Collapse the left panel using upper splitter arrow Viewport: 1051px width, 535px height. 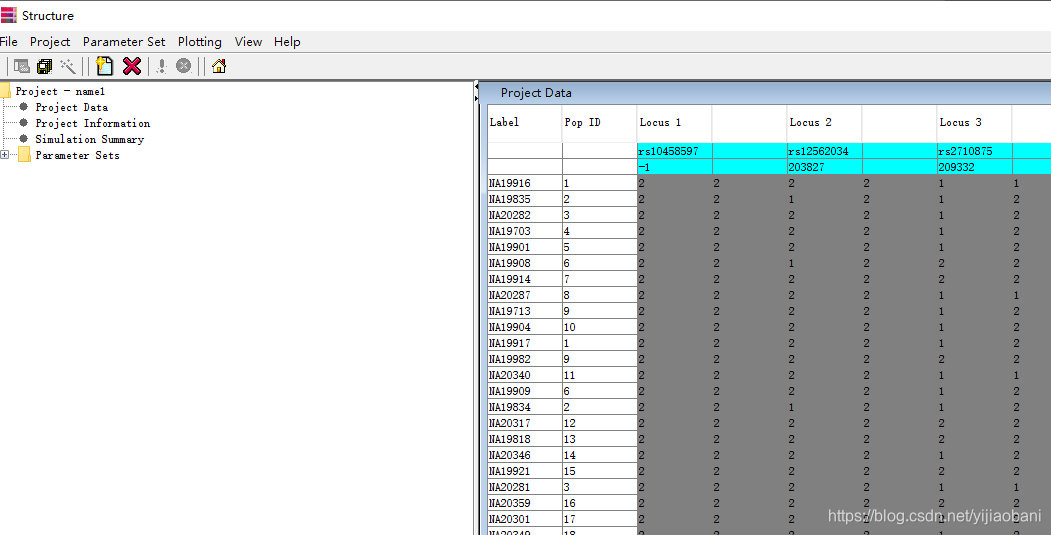477,87
